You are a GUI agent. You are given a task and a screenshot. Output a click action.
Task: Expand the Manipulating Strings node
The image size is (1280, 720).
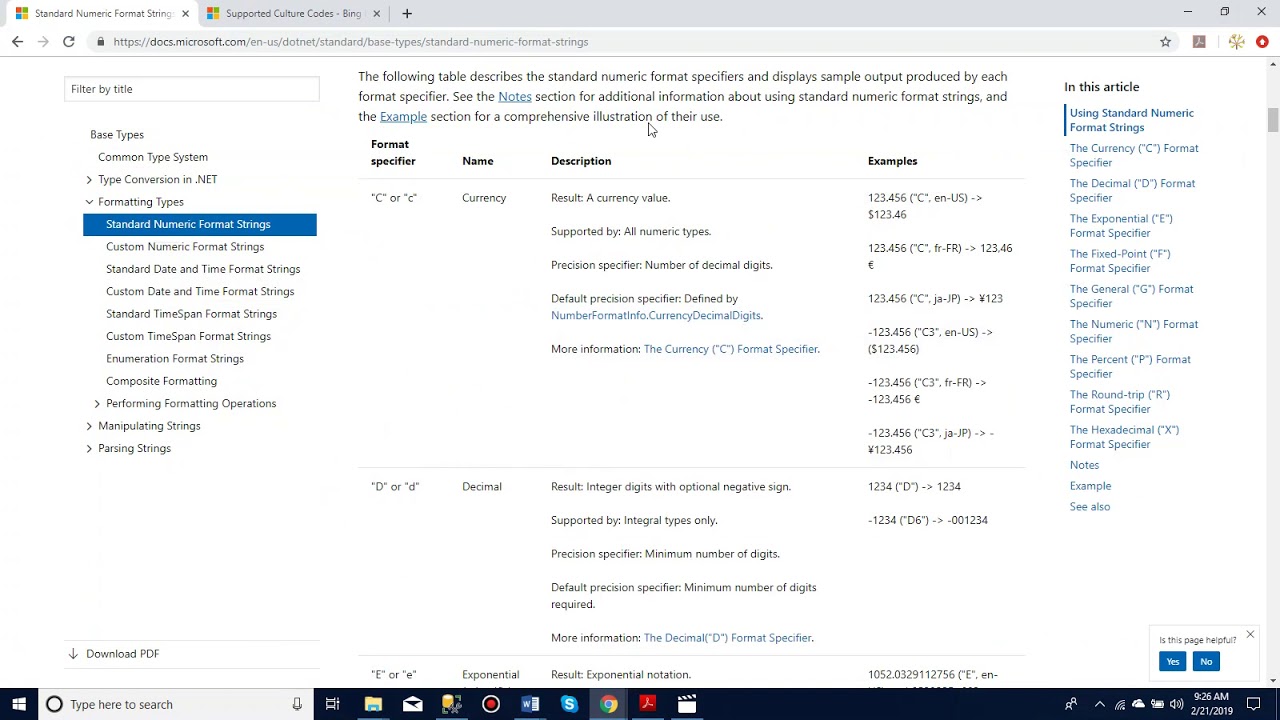click(x=89, y=426)
